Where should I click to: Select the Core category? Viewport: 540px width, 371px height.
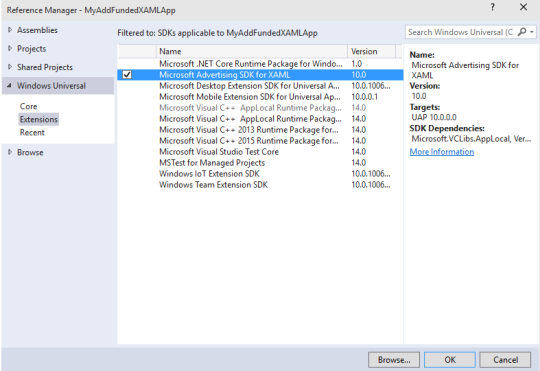tap(28, 106)
